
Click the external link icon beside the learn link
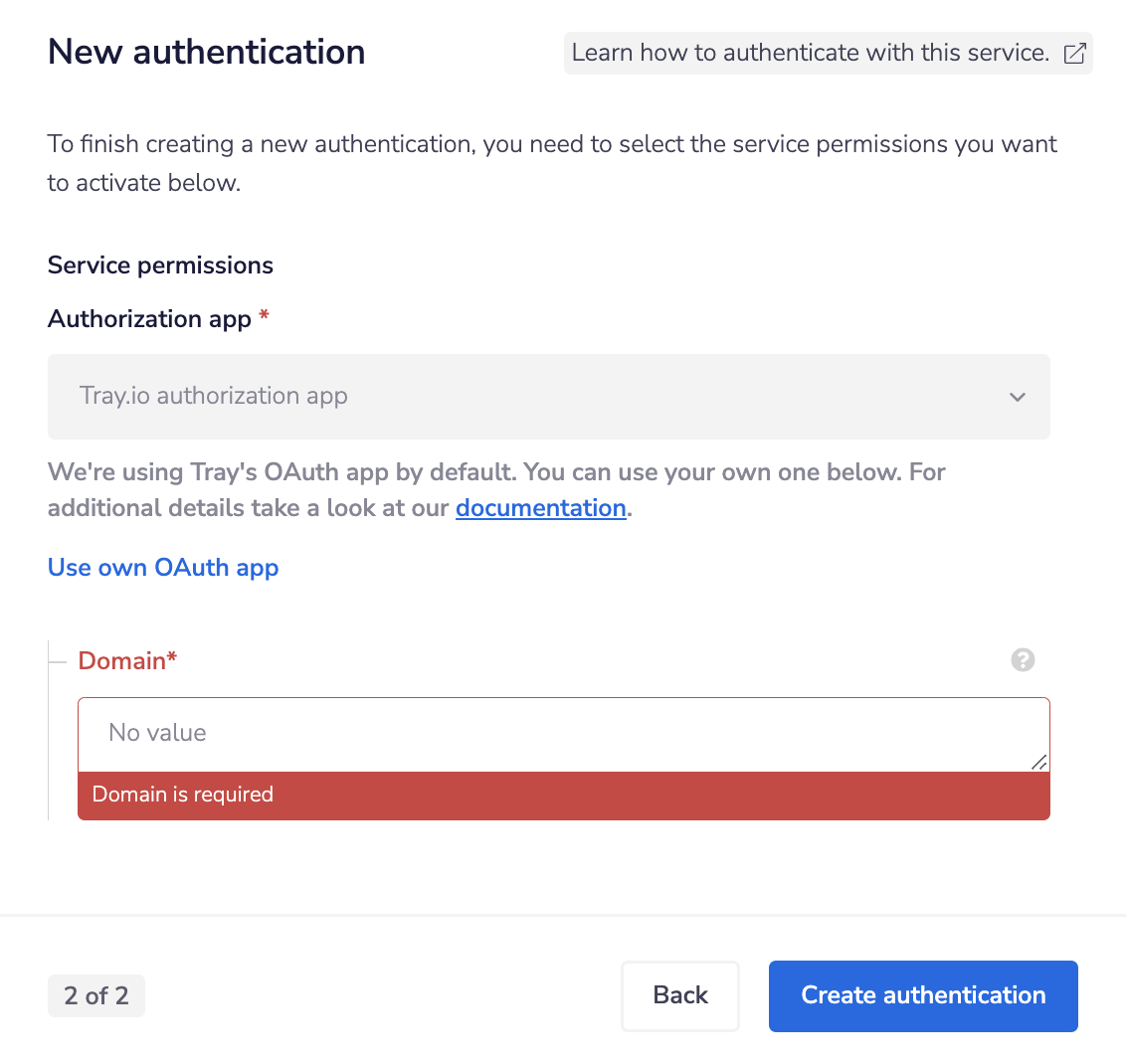coord(1074,54)
